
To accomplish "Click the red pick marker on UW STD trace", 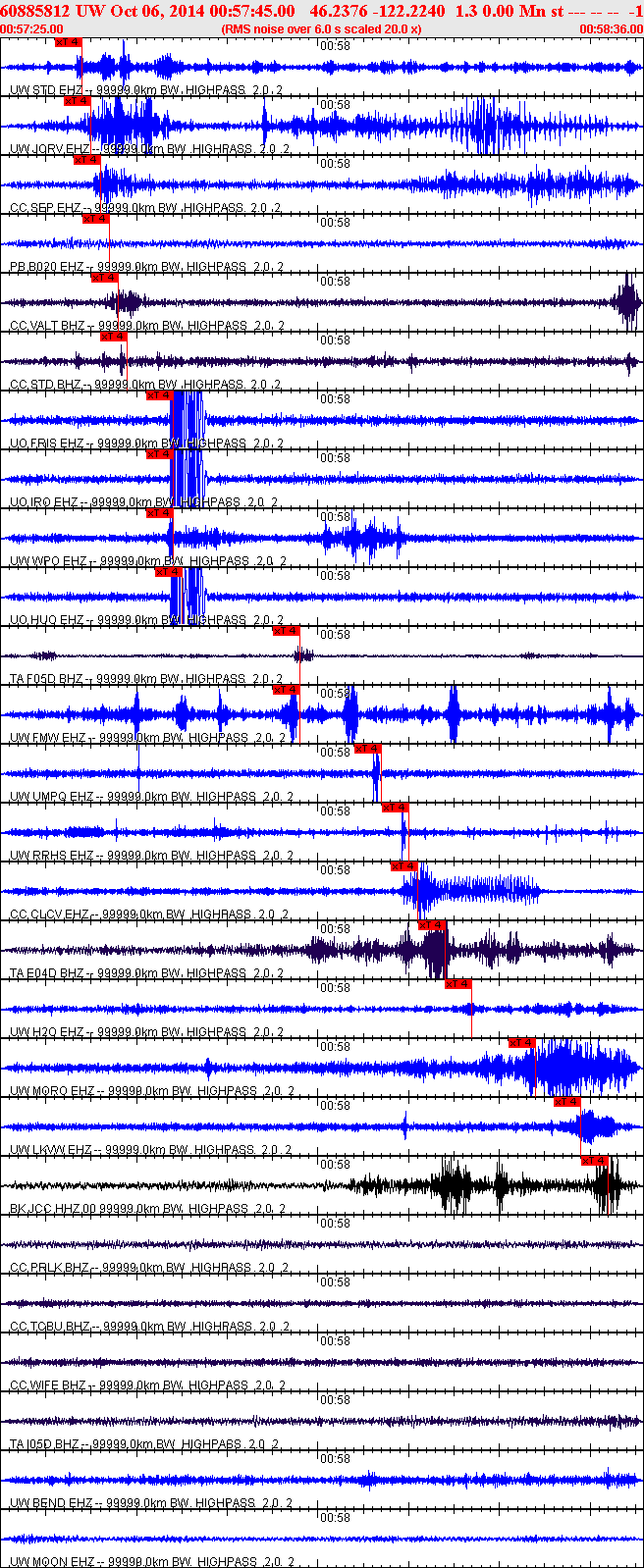I will pos(69,42).
